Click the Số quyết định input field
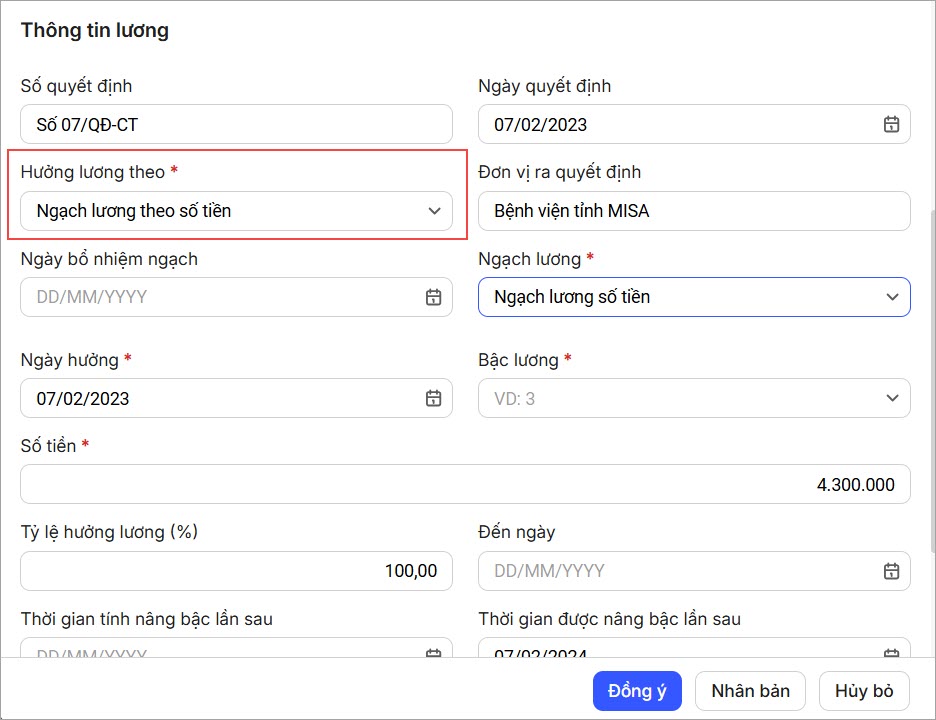936x720 pixels. [236, 125]
